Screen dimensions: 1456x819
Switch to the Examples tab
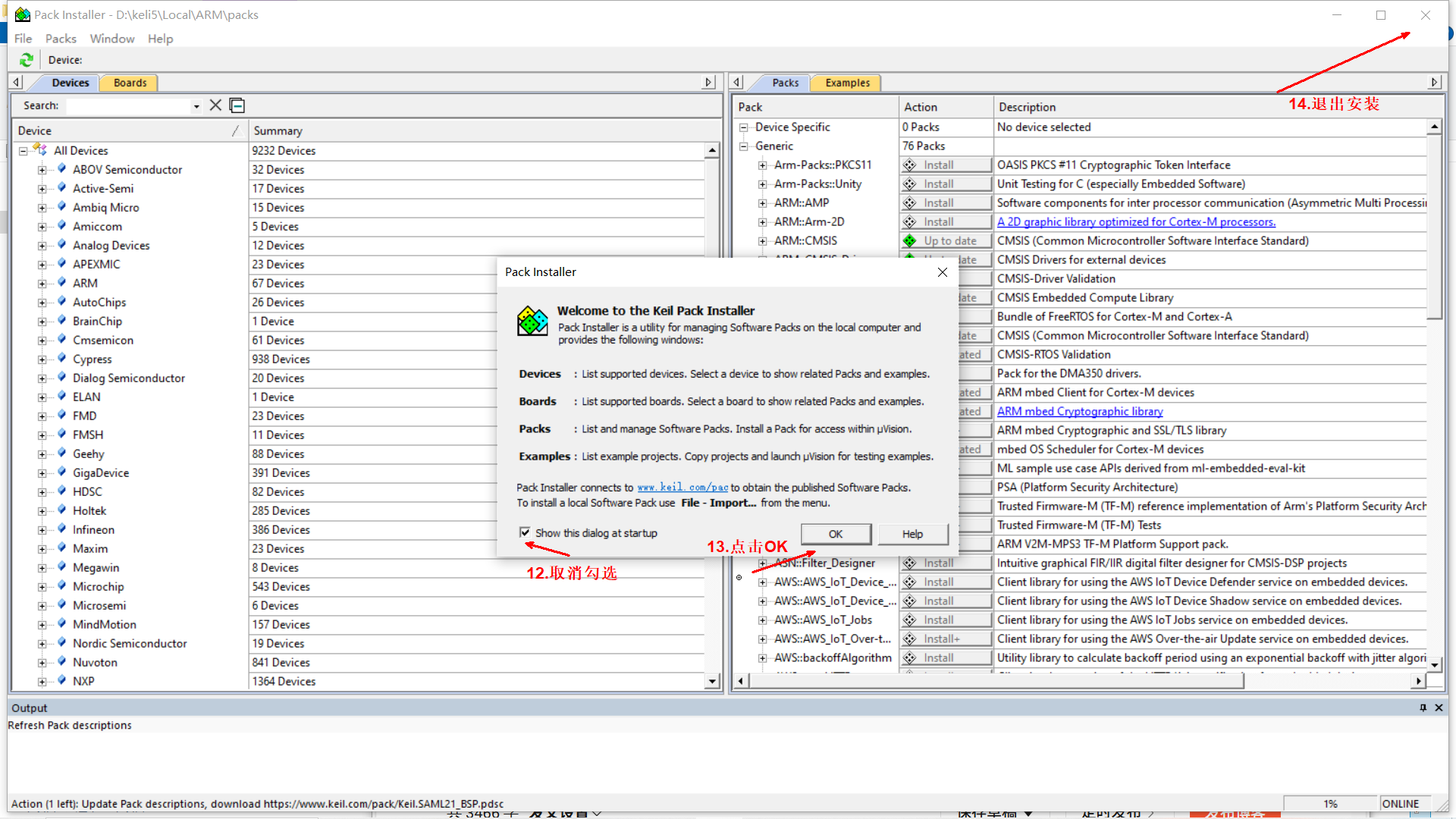tap(847, 83)
